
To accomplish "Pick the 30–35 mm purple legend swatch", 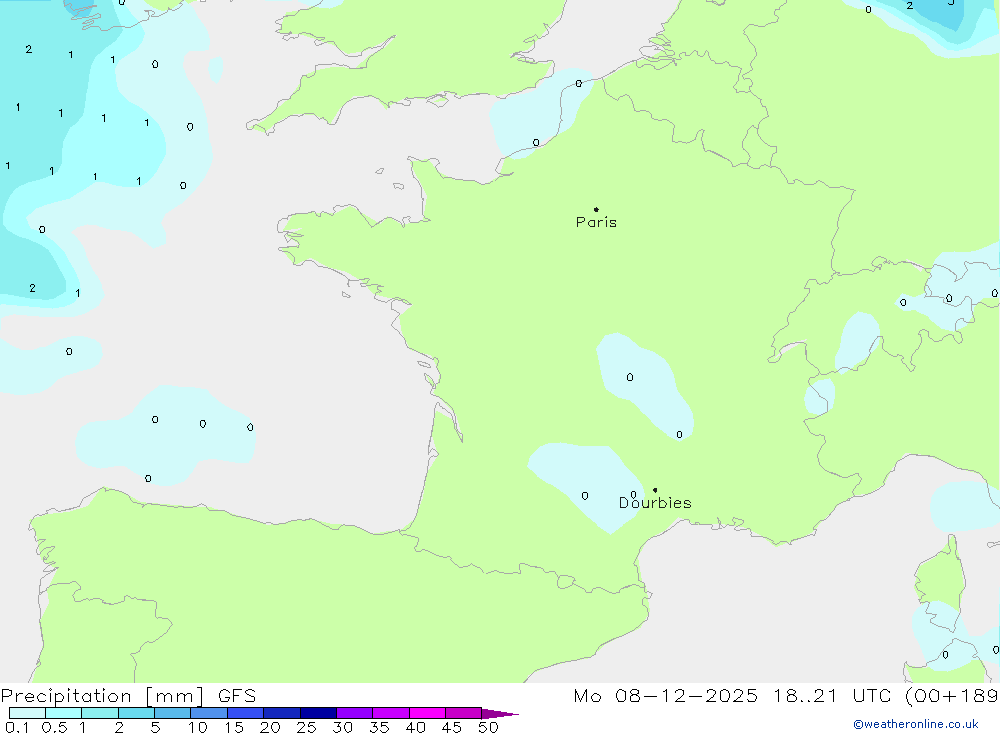I will point(355,713).
